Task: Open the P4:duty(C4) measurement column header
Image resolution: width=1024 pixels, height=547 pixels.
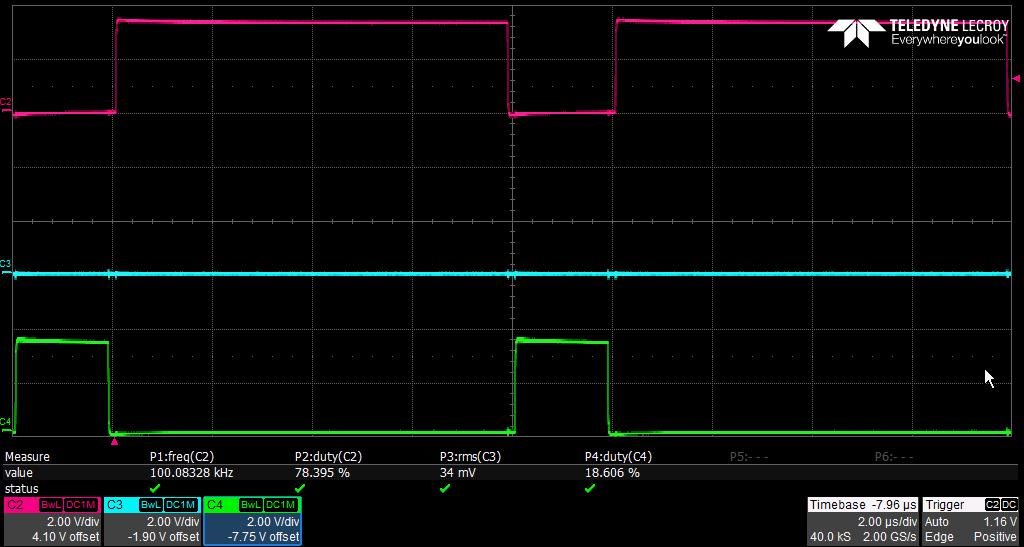Action: pyautogui.click(x=618, y=457)
